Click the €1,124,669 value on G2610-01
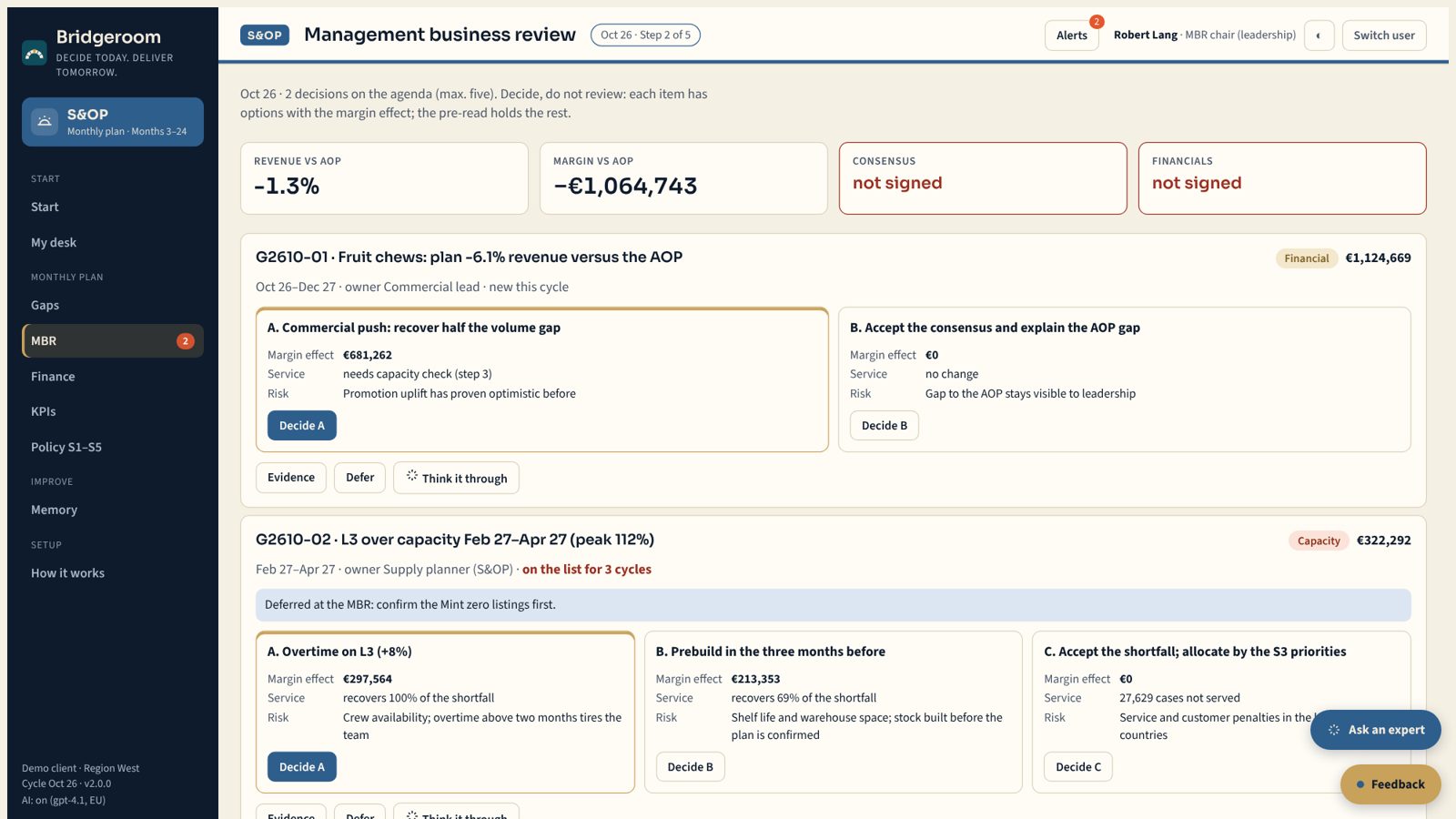The width and height of the screenshot is (1456, 819). (1379, 258)
